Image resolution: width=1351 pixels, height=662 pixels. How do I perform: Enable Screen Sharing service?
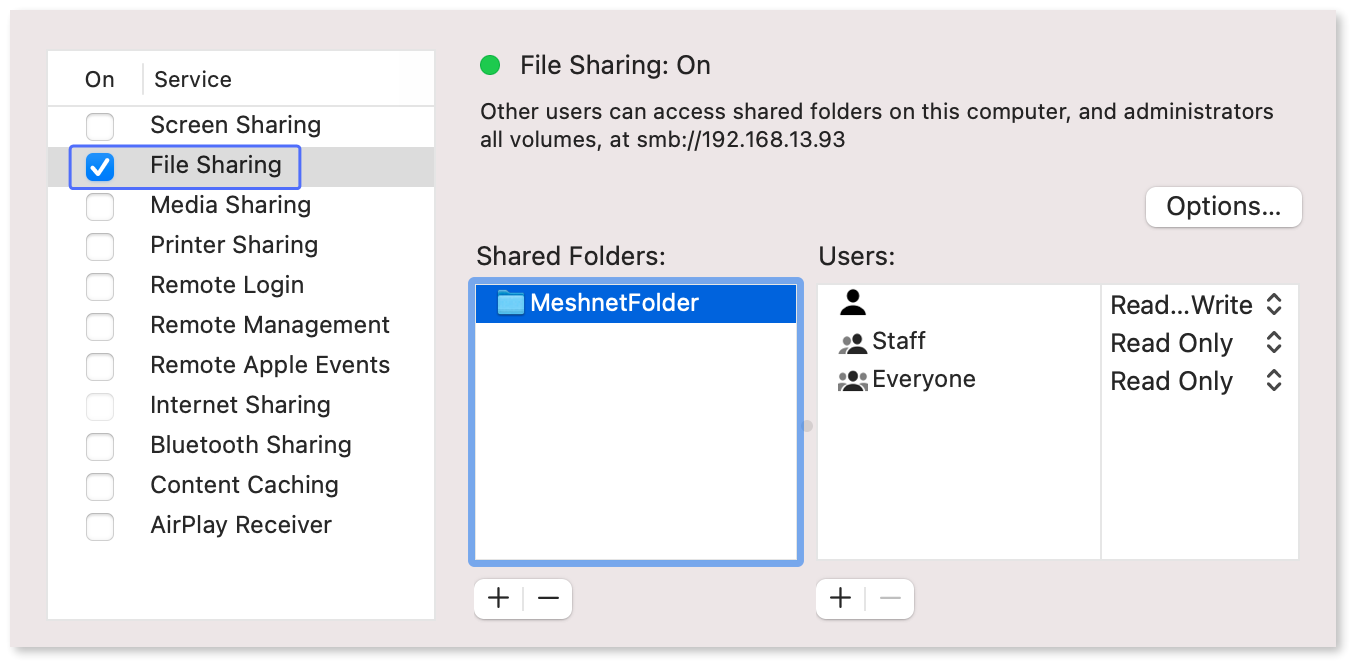pyautogui.click(x=100, y=125)
